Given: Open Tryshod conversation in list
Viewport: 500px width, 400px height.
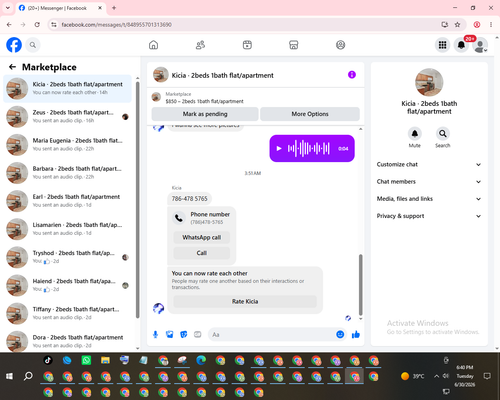Looking at the screenshot, I should 68,257.
